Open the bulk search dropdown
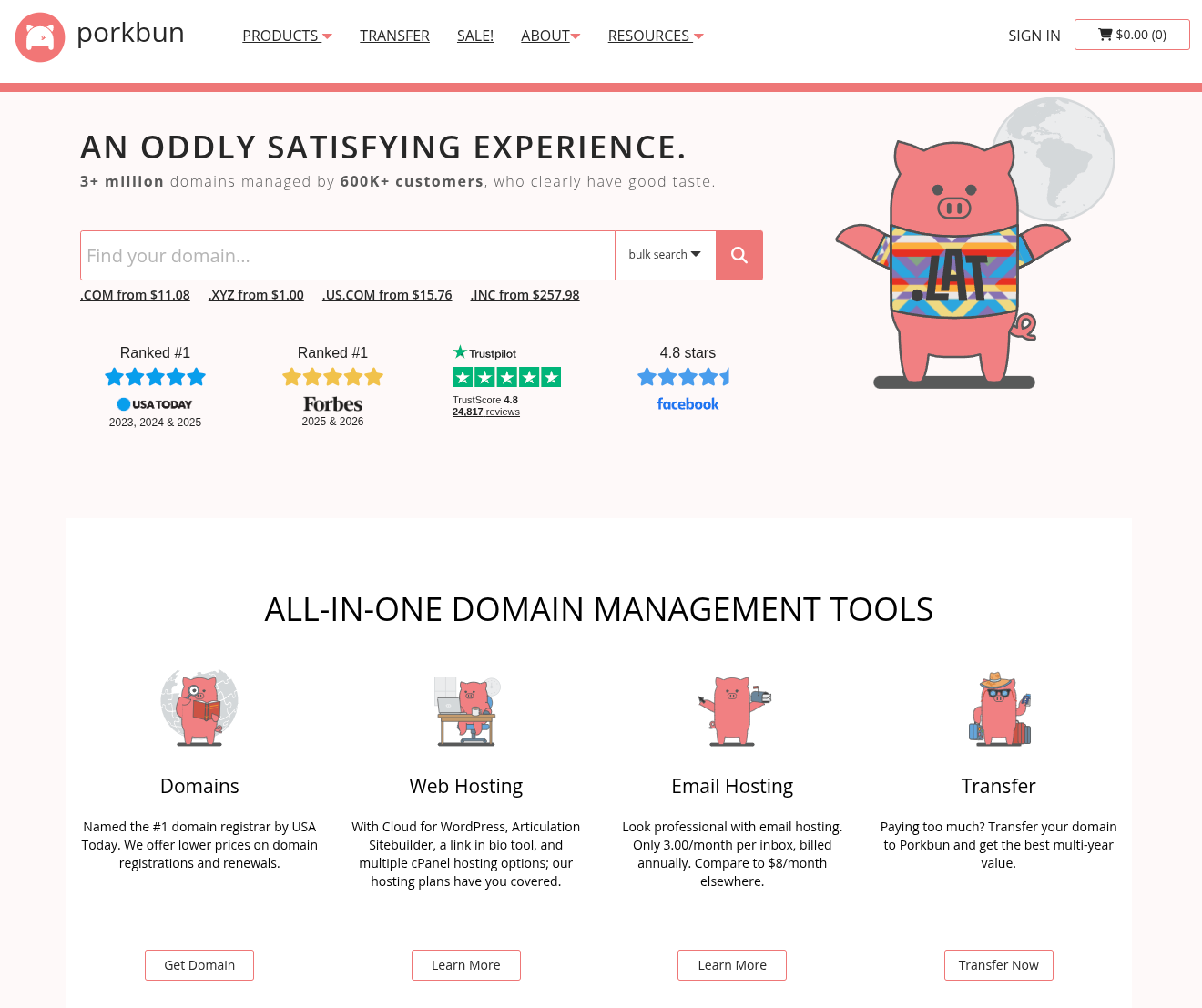Image resolution: width=1202 pixels, height=1008 pixels. [665, 255]
